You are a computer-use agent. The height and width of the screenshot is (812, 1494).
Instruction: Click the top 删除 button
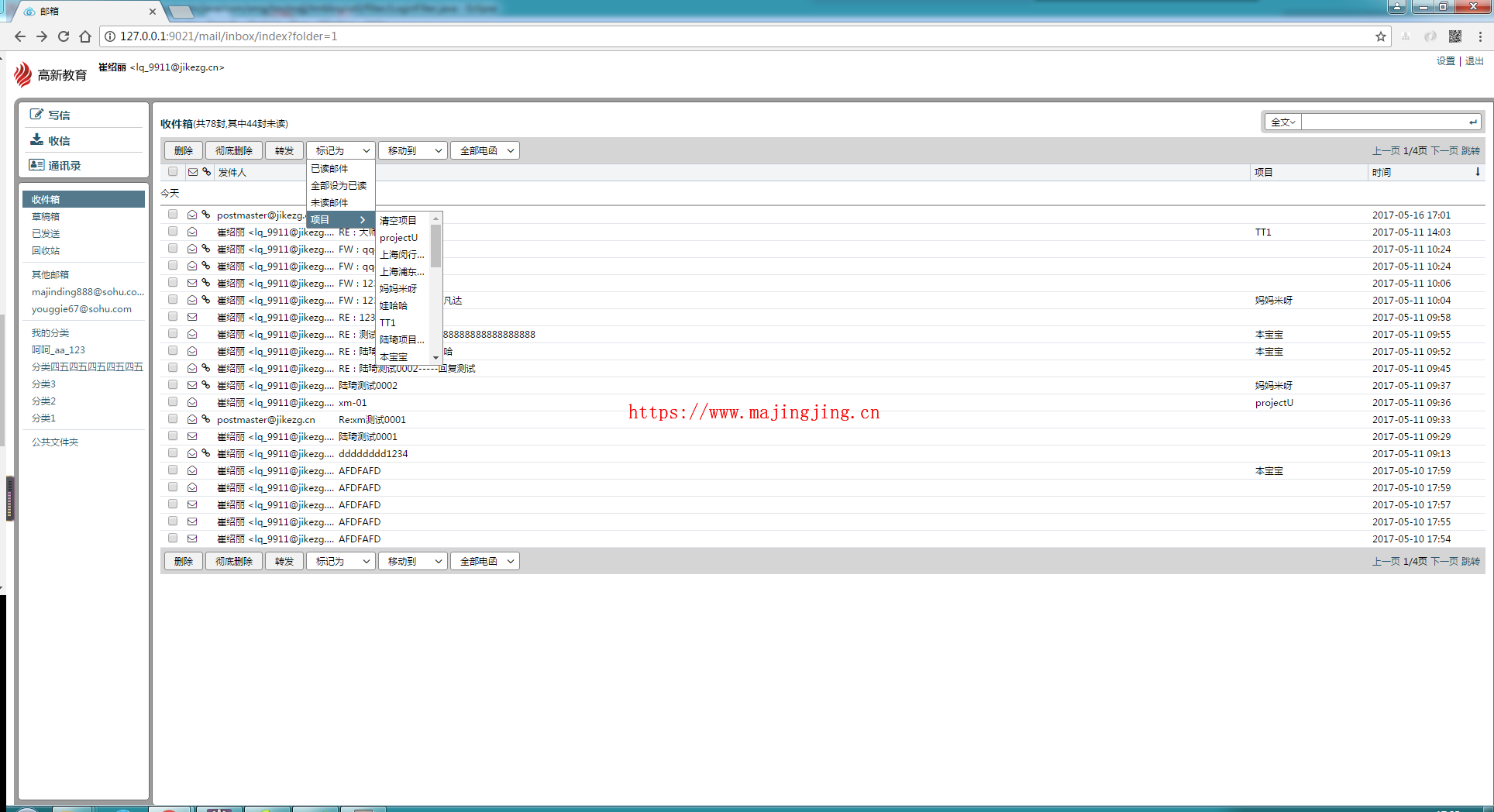coord(184,150)
